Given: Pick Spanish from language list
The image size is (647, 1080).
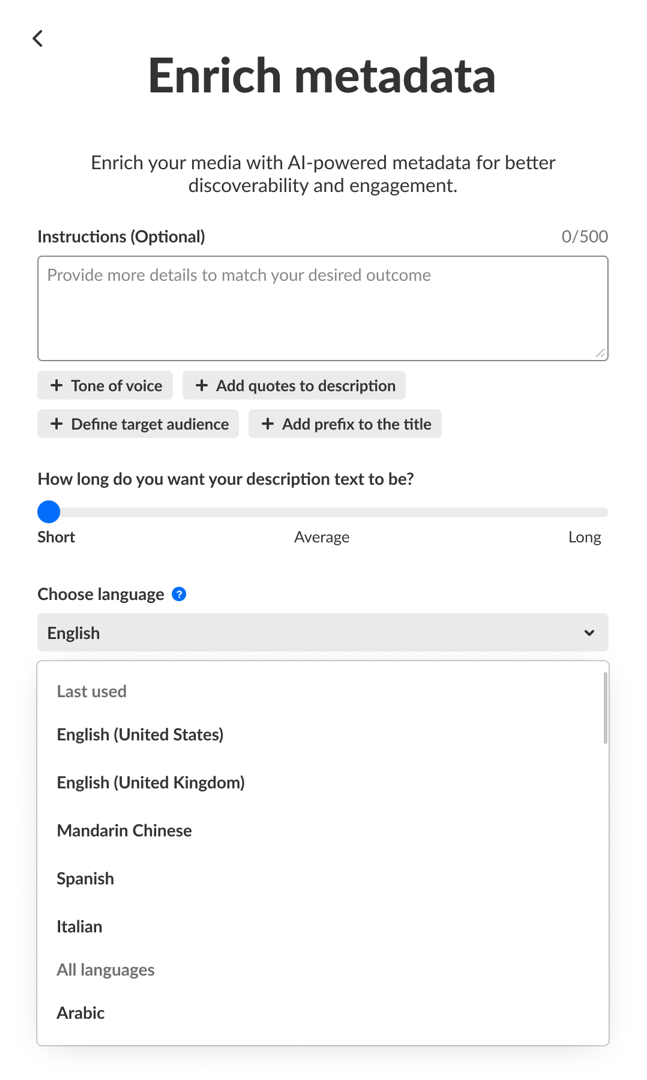Looking at the screenshot, I should [x=85, y=879].
